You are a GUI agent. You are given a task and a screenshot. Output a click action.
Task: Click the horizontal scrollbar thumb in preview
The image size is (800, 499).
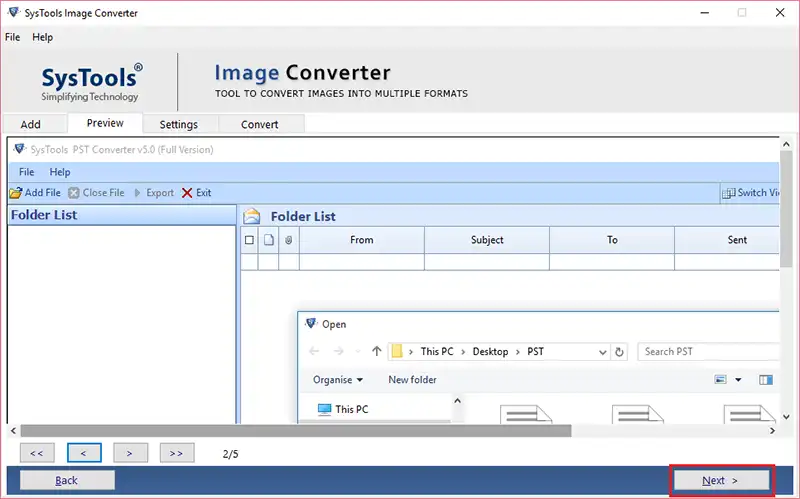point(296,431)
